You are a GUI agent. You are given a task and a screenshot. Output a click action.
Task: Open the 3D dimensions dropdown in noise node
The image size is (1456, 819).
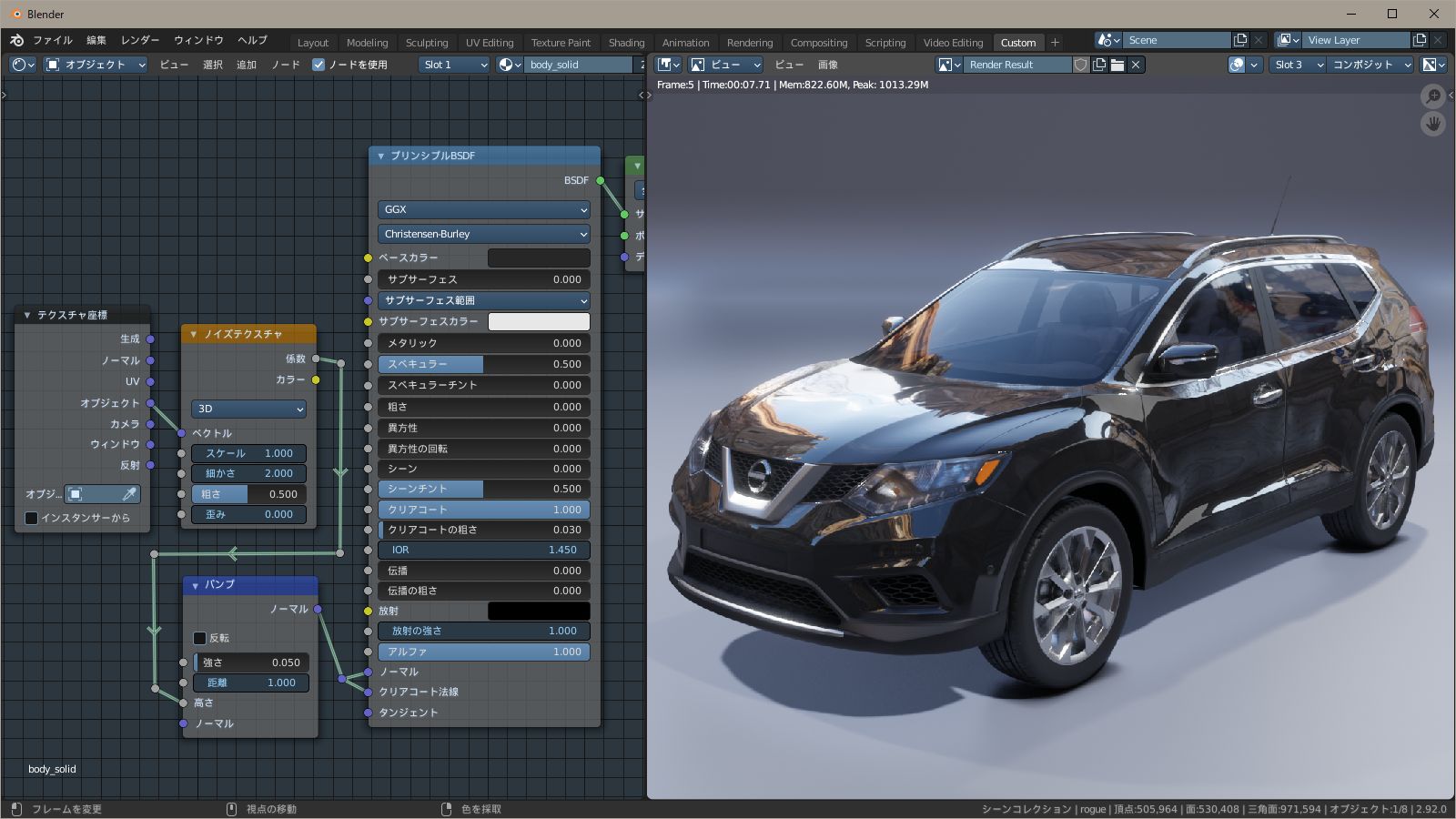(248, 409)
